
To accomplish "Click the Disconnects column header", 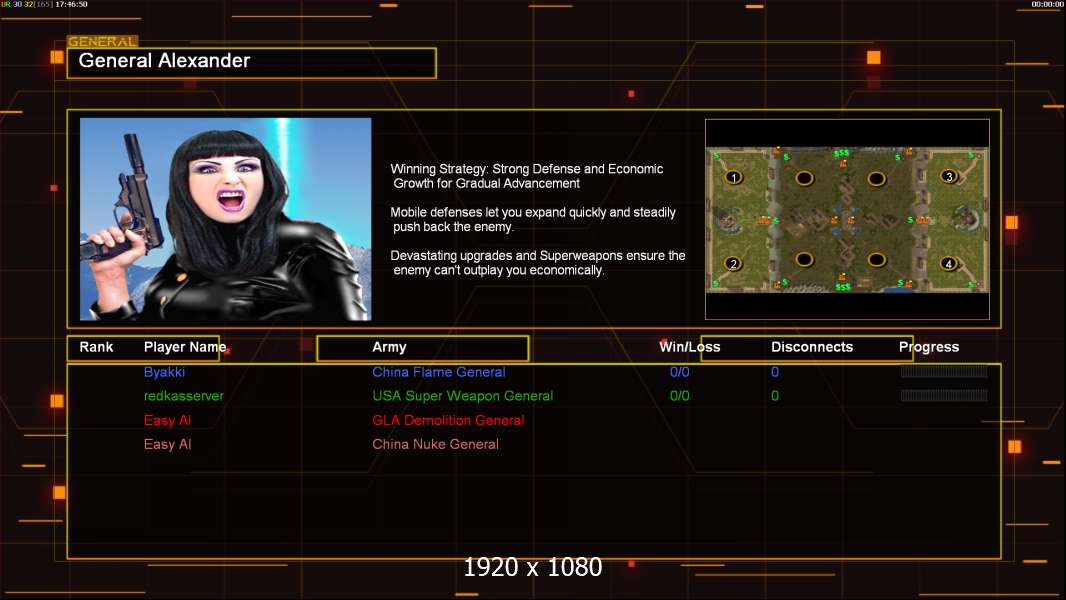I will click(812, 347).
